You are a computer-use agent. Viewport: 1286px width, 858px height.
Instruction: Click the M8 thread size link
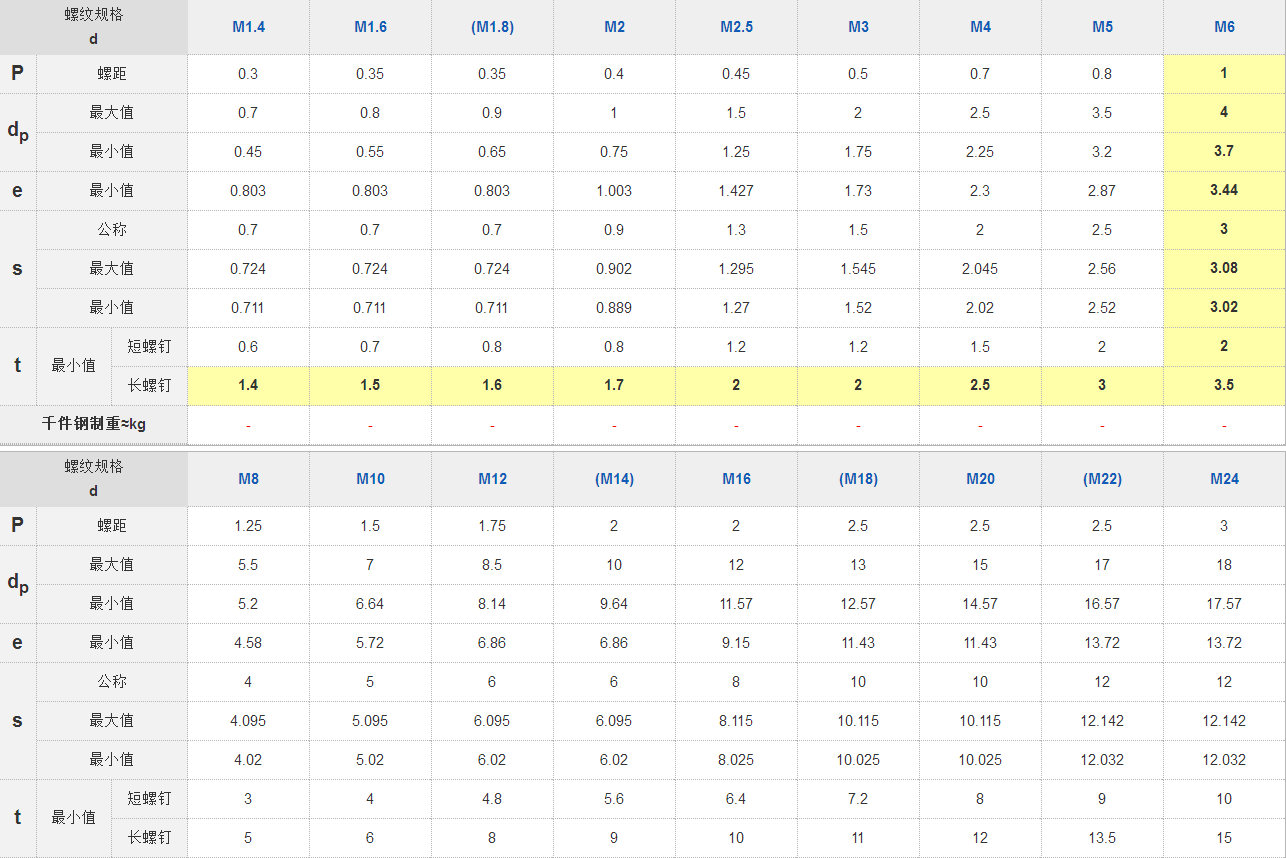248,479
